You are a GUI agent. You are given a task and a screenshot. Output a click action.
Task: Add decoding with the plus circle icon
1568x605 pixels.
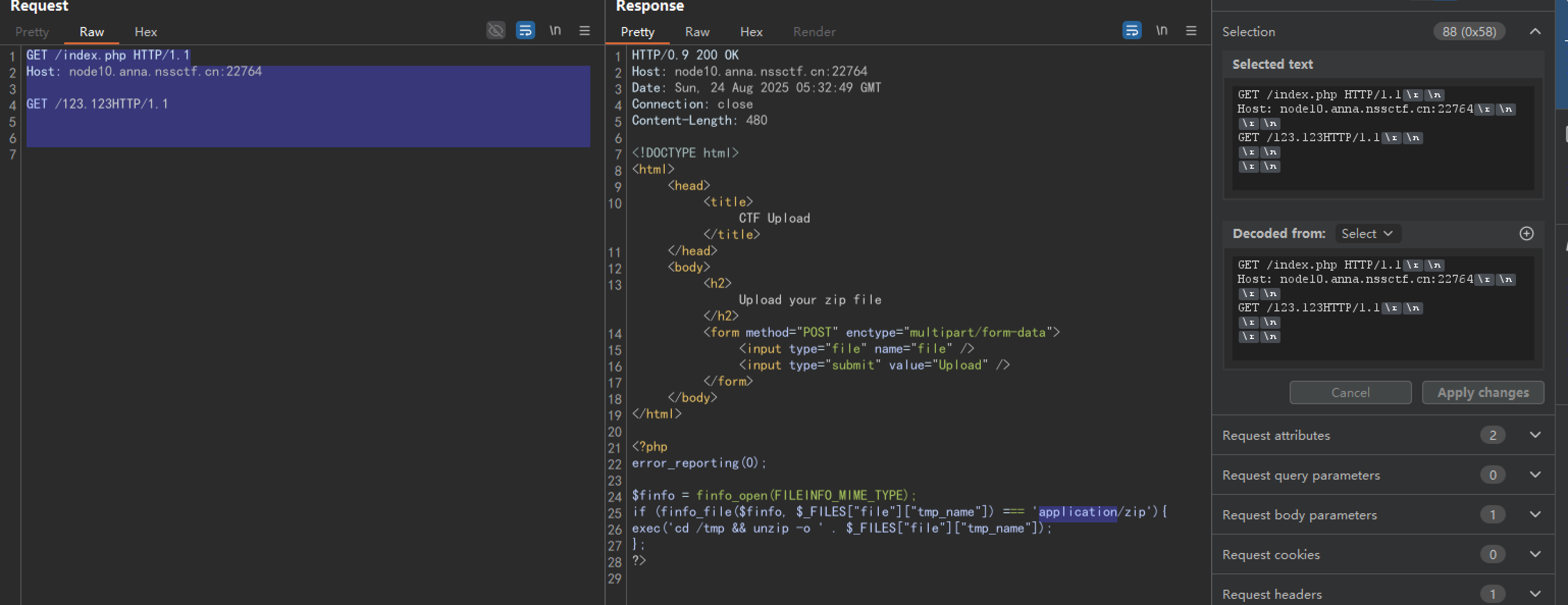[1527, 234]
